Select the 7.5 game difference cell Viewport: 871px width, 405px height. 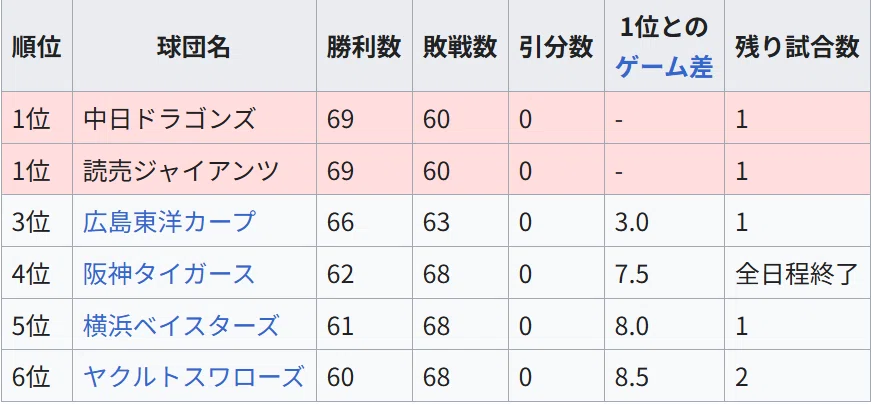click(x=664, y=274)
